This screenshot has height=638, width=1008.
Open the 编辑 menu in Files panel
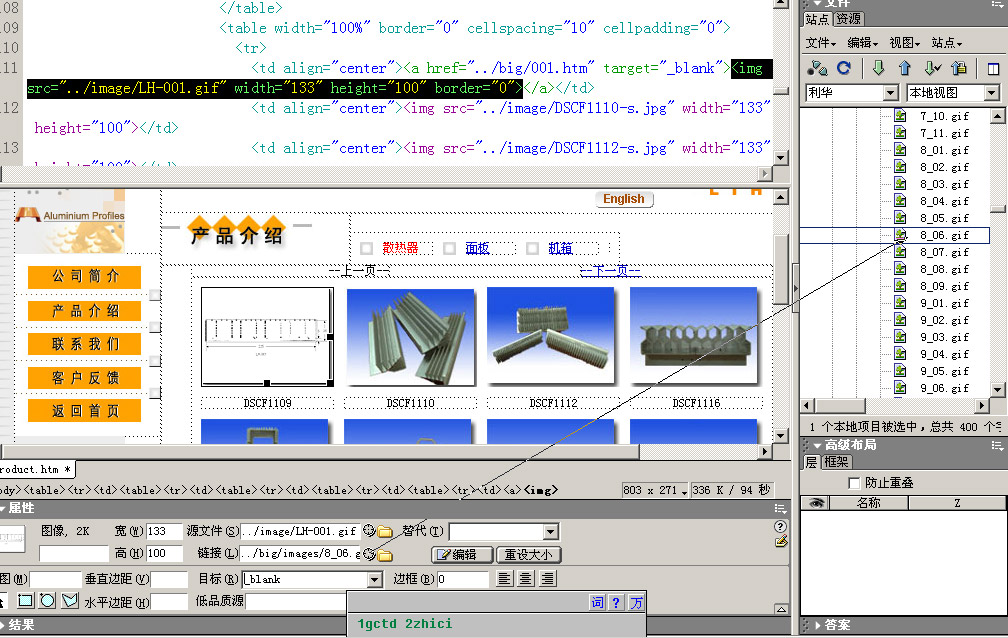click(863, 43)
